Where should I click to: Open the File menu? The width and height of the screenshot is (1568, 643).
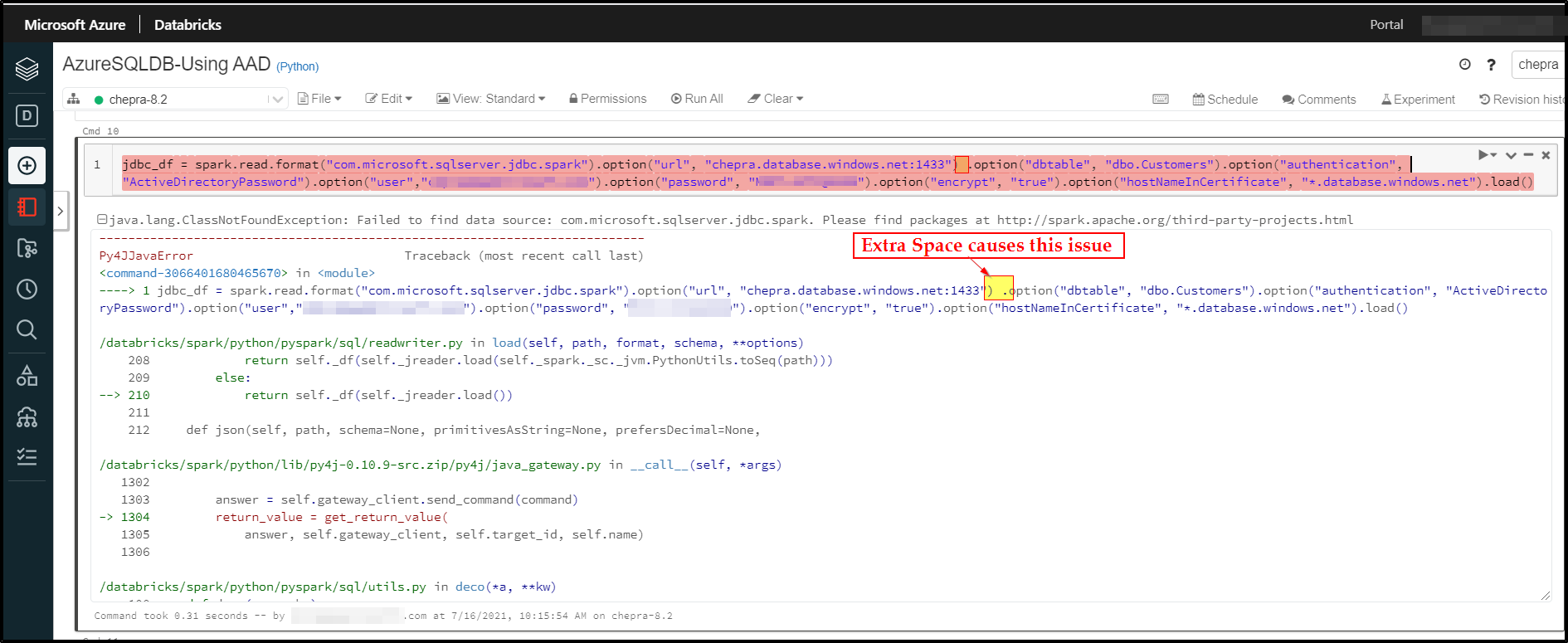click(x=319, y=99)
